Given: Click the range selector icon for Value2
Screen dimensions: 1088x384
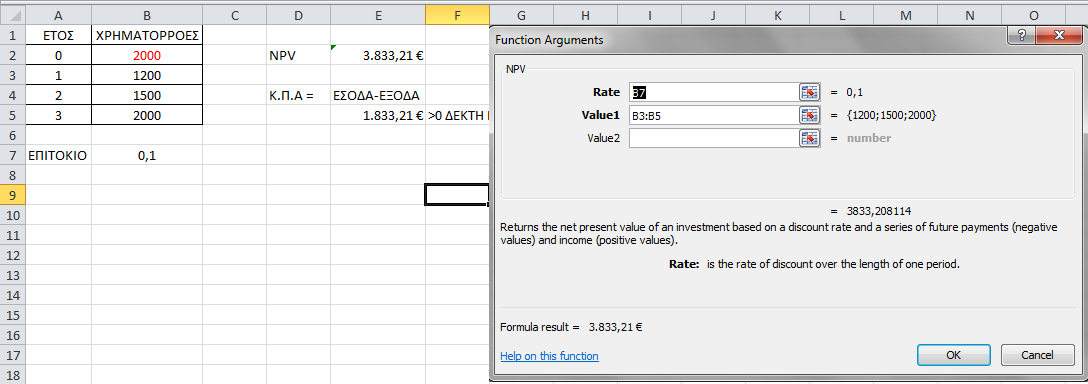Looking at the screenshot, I should (x=810, y=137).
